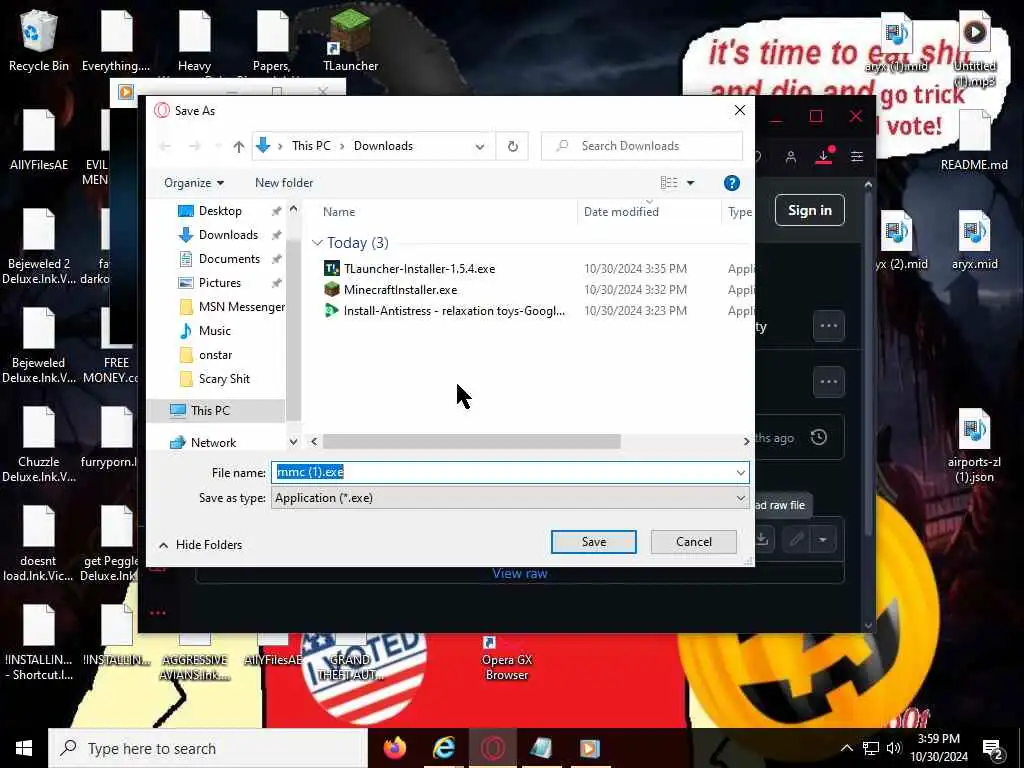
Task: Open the Organize menu
Action: (x=193, y=183)
